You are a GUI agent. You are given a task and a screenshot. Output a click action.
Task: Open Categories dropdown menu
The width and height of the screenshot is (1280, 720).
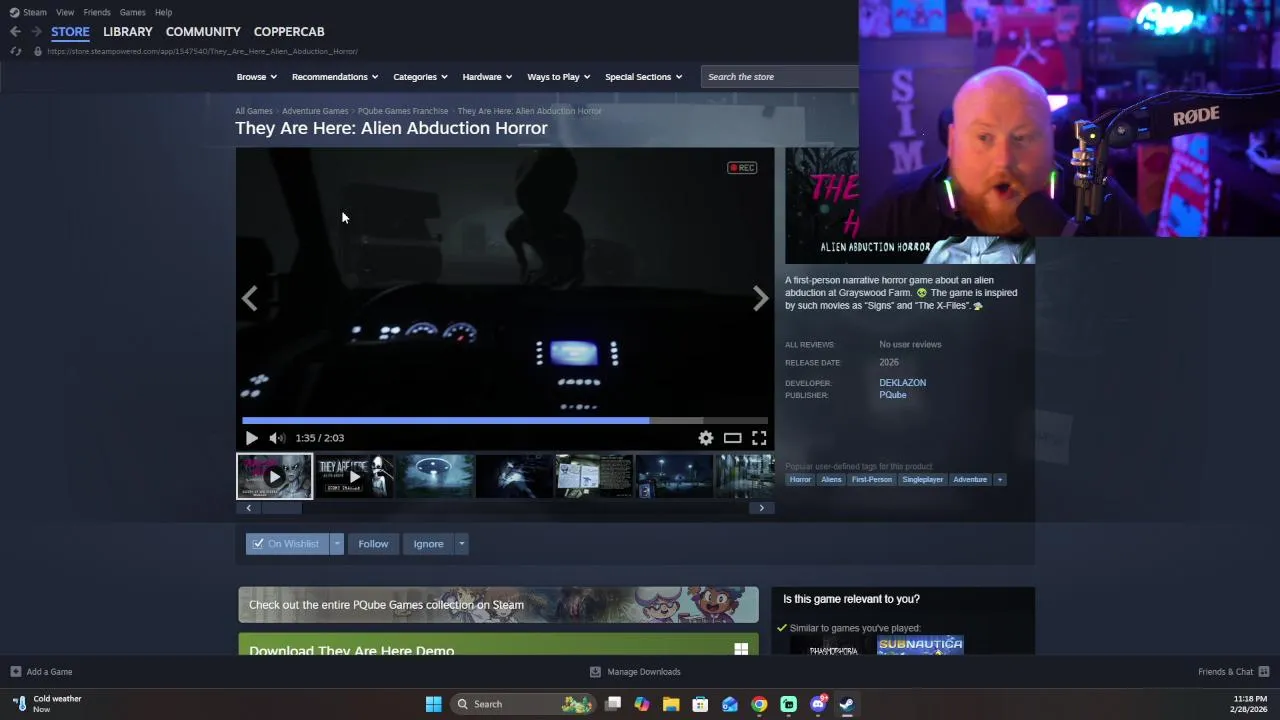(x=420, y=77)
